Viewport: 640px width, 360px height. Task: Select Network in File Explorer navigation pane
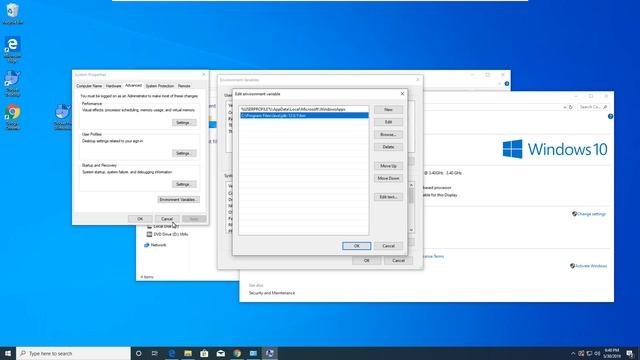[155, 245]
